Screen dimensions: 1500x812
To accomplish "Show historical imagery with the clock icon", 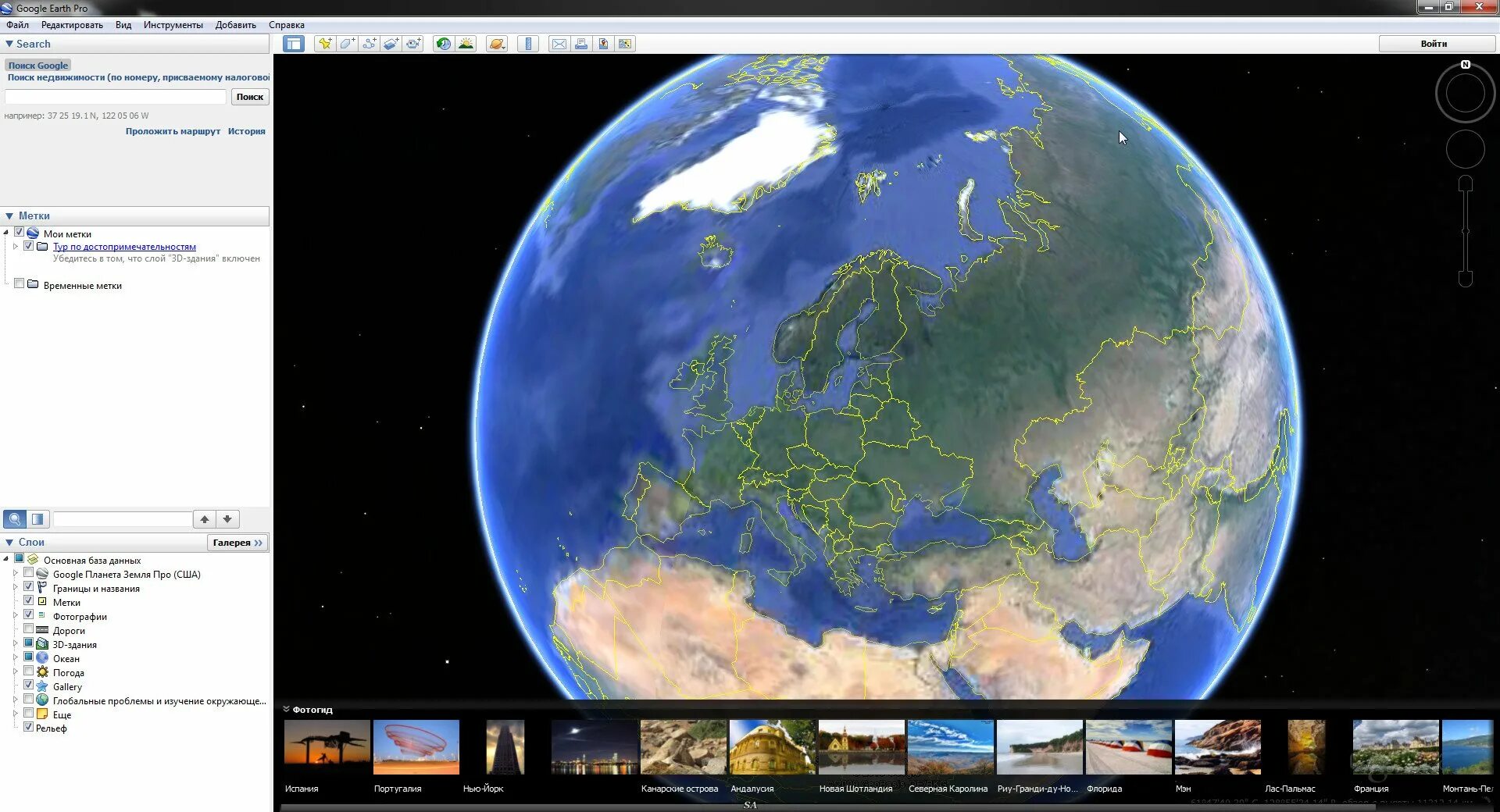I will (443, 44).
